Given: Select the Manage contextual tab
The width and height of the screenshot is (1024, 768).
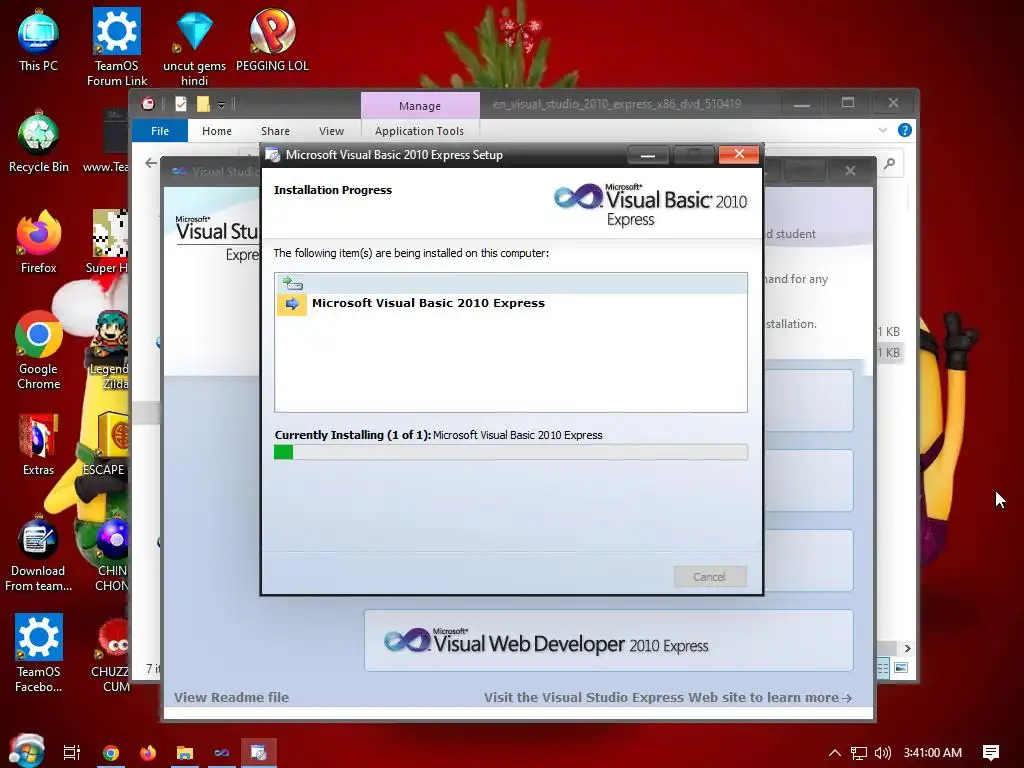Looking at the screenshot, I should click(x=420, y=106).
